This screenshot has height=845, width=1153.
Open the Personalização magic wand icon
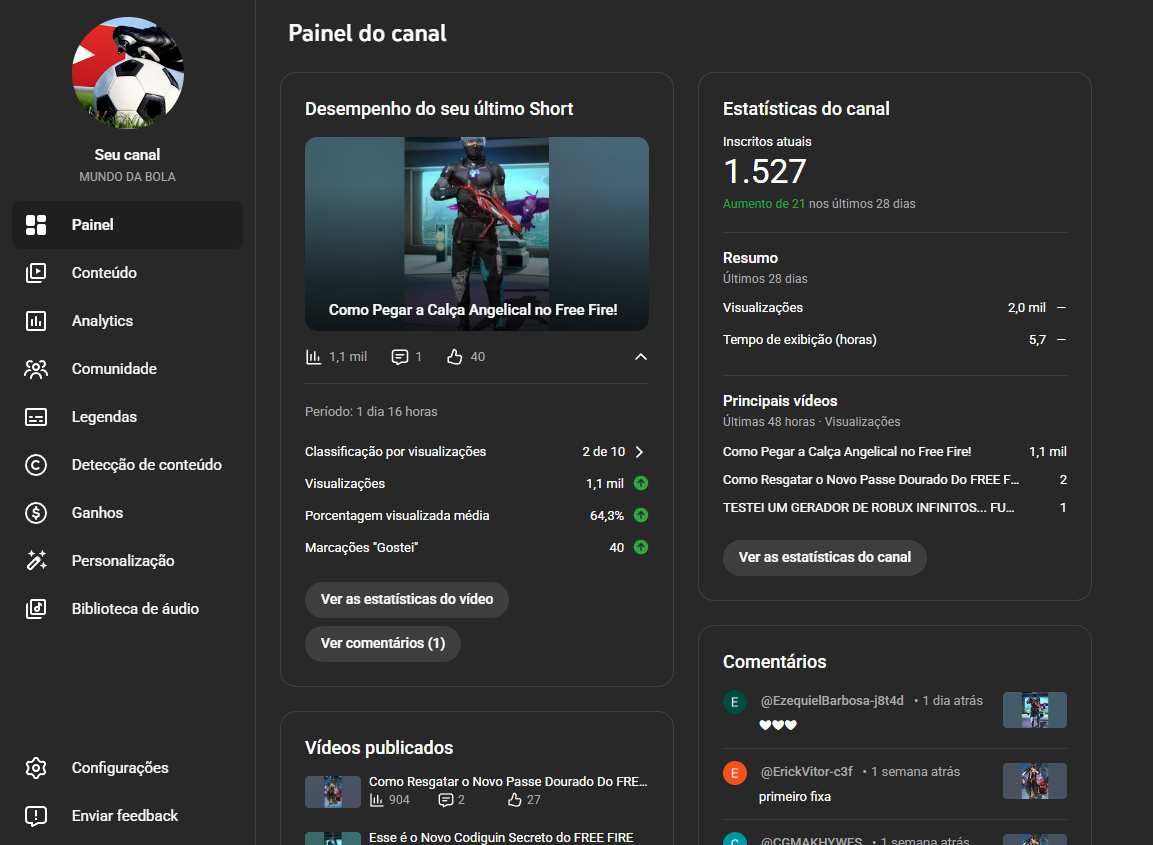[x=36, y=560]
